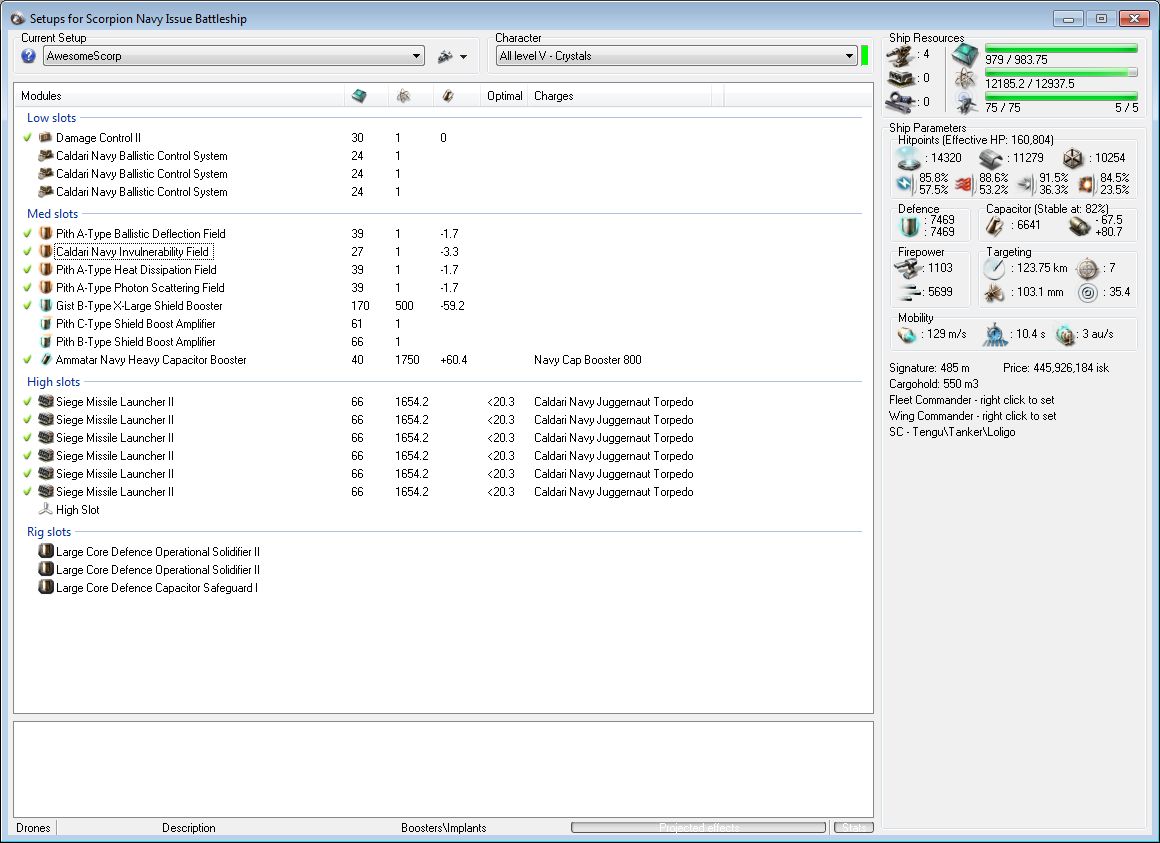This screenshot has width=1160, height=843.
Task: Click the empty description text area
Action: 443,769
